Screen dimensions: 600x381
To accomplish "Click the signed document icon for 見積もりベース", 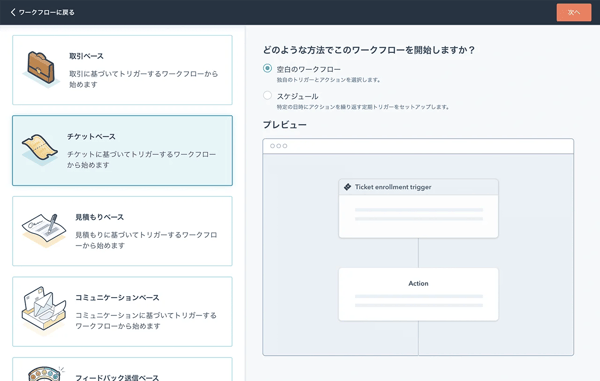I will coord(44,230).
